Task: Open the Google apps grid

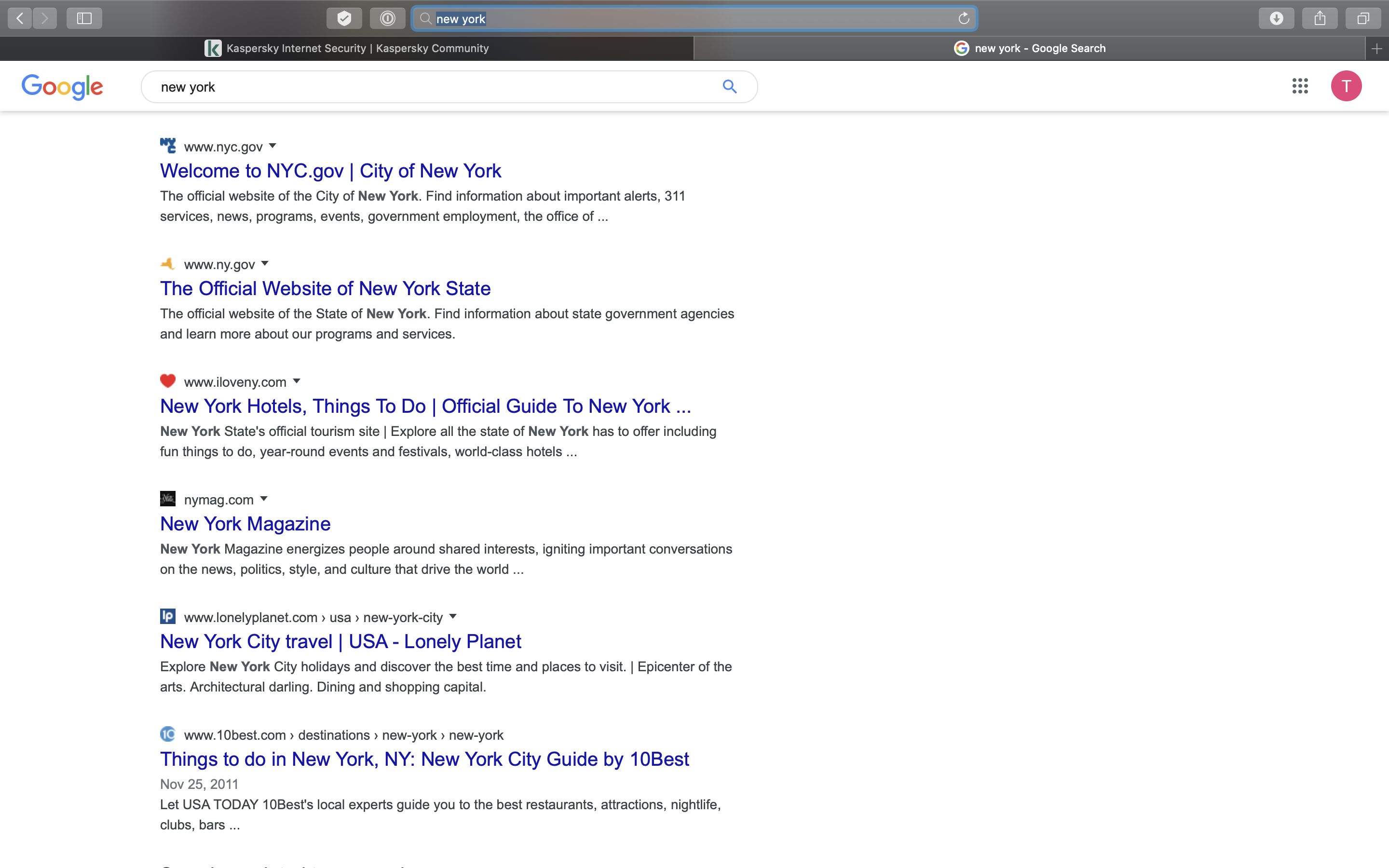Action: coord(1300,86)
